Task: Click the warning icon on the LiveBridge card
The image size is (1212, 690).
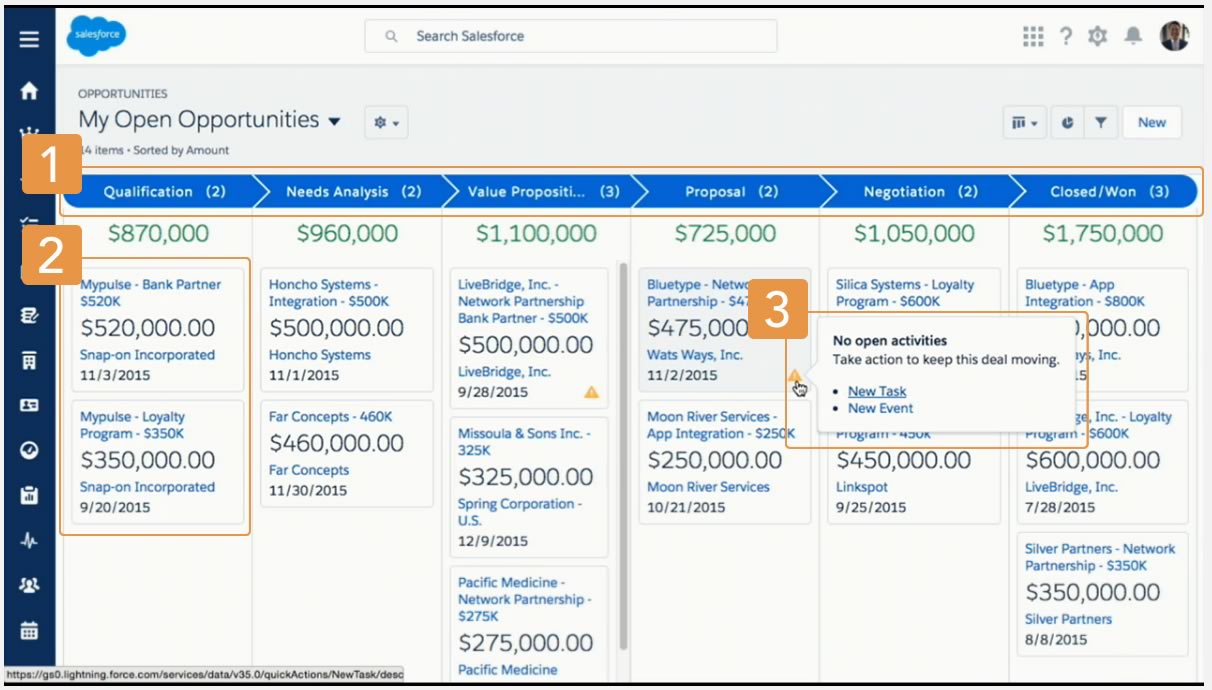Action: tap(591, 392)
